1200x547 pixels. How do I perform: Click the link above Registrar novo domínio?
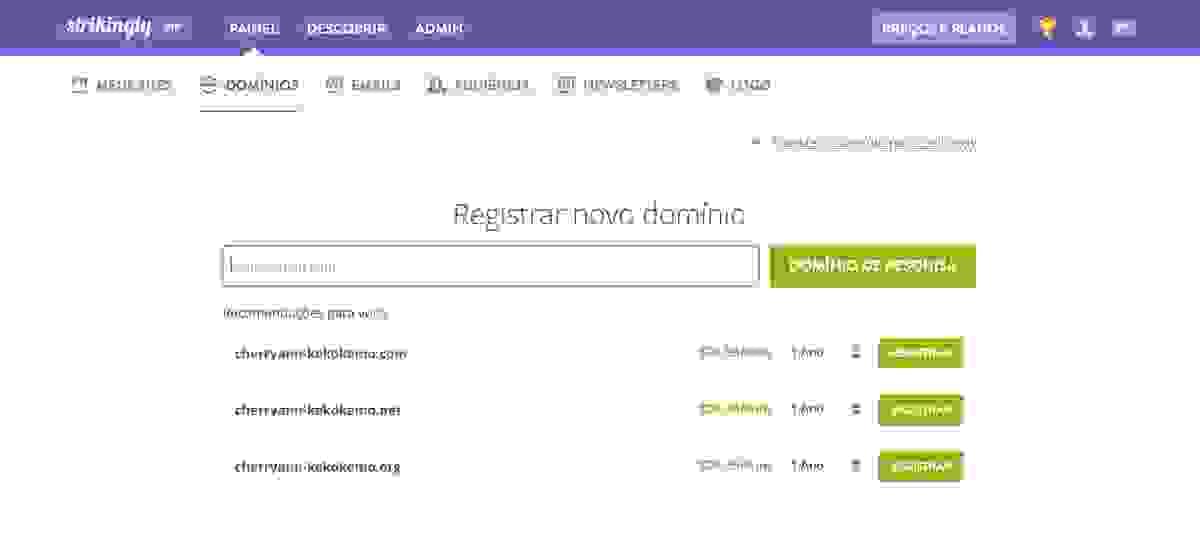[874, 144]
